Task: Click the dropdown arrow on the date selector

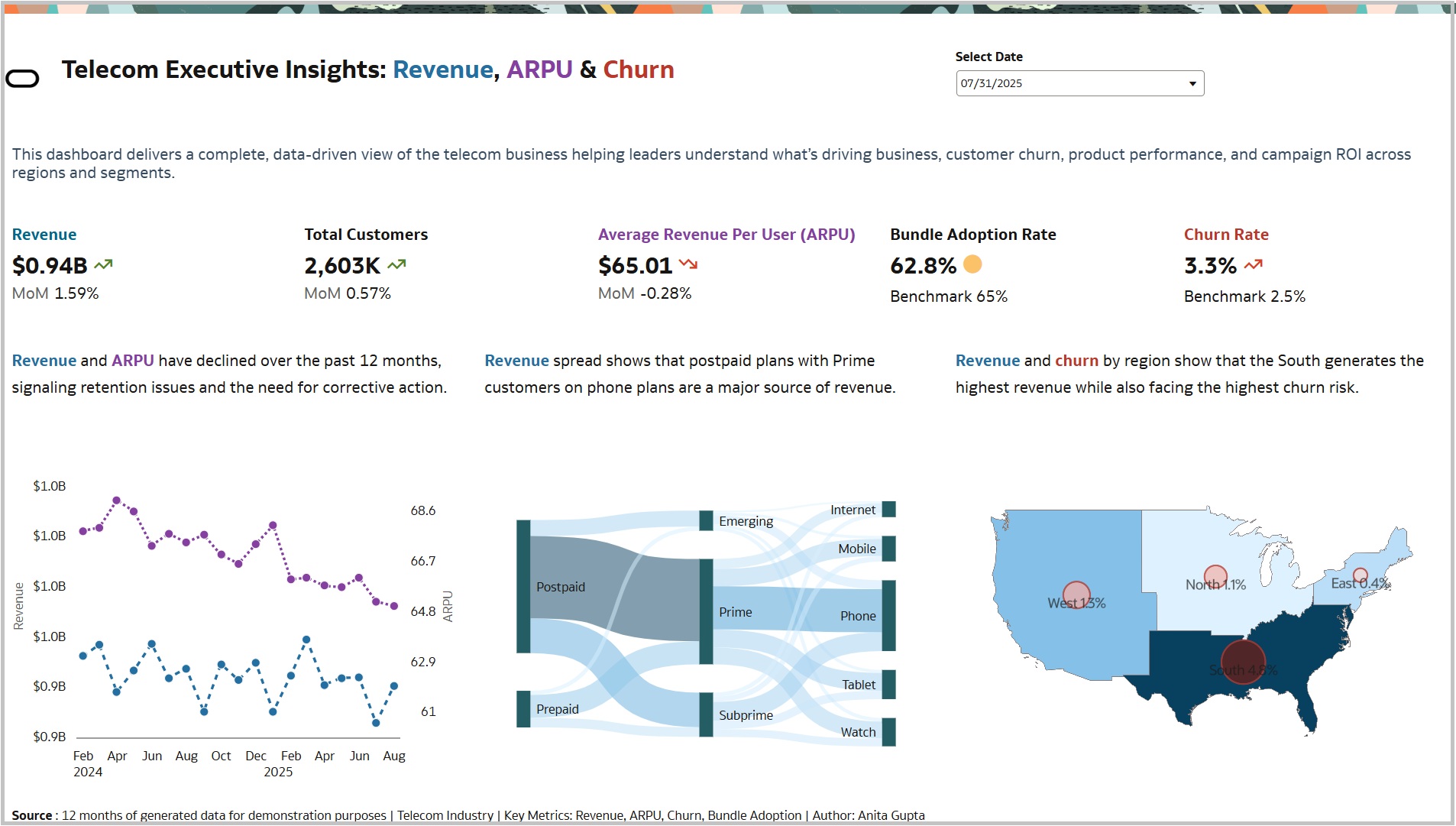Action: click(1192, 83)
